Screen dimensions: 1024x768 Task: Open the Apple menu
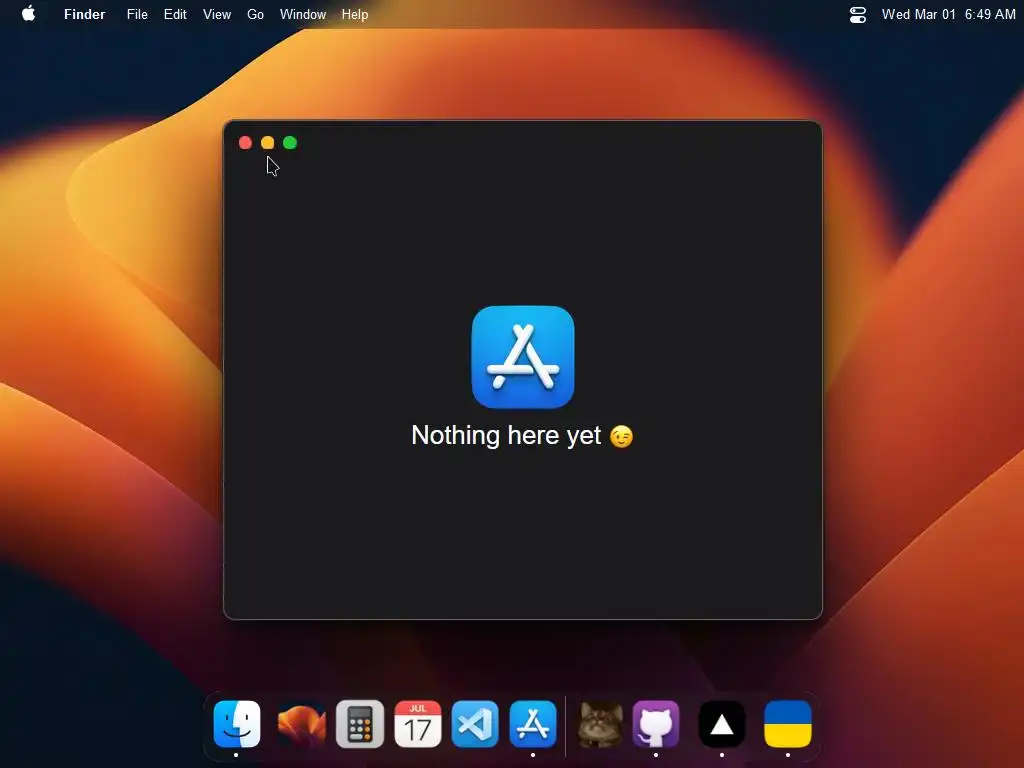[x=28, y=14]
